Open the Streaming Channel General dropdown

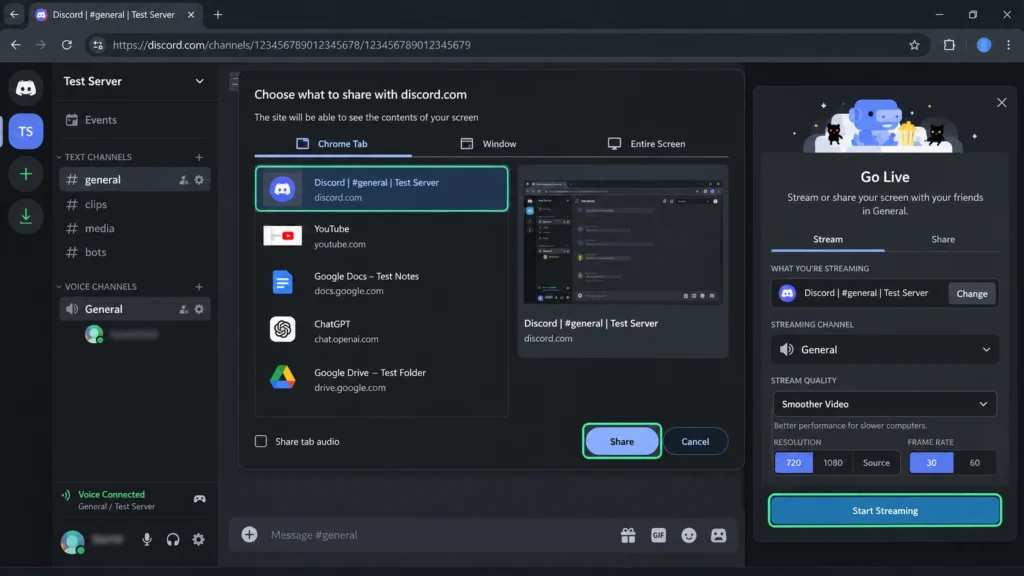coord(885,349)
